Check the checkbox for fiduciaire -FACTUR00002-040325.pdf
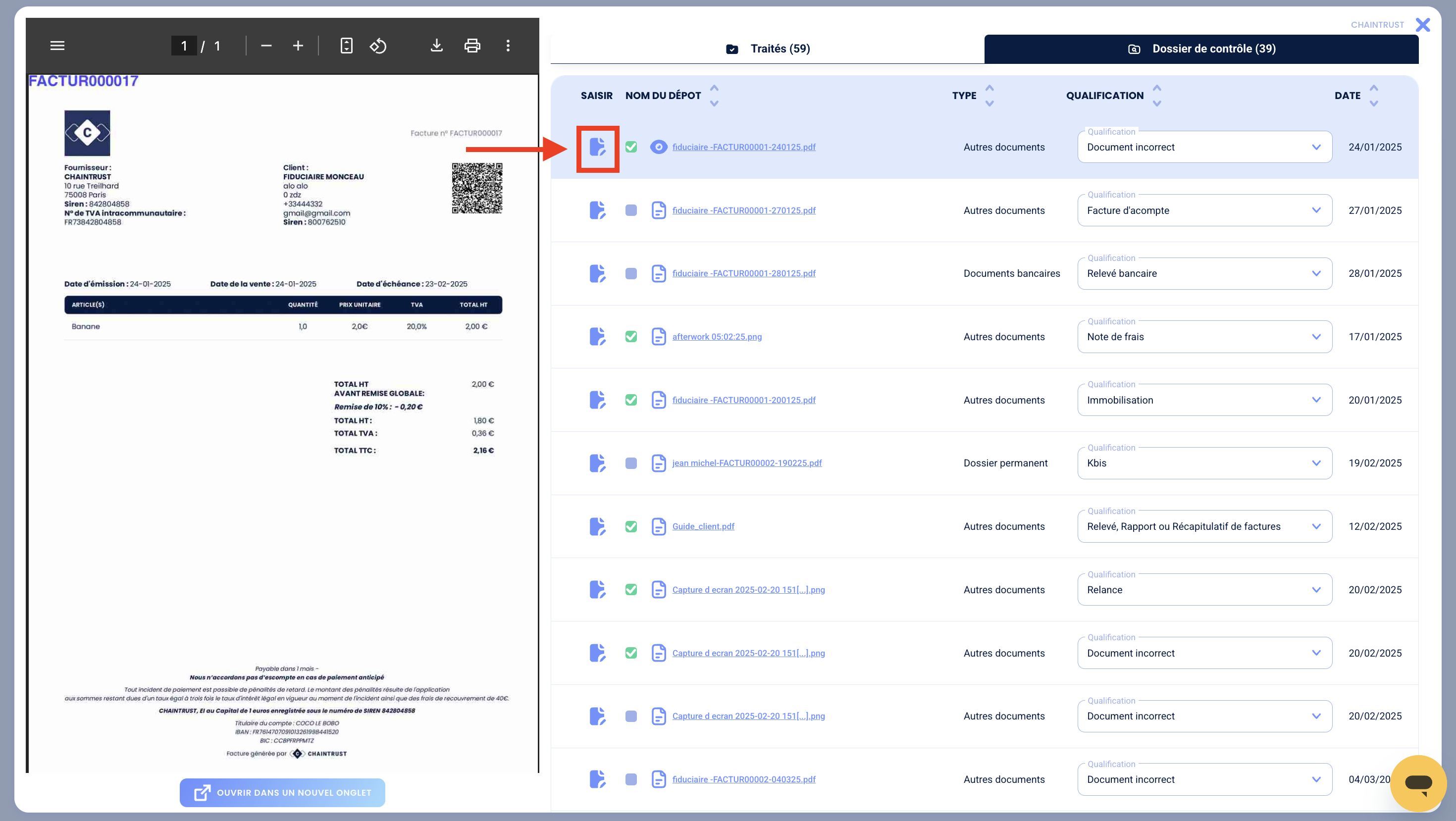1456x821 pixels. tap(631, 779)
